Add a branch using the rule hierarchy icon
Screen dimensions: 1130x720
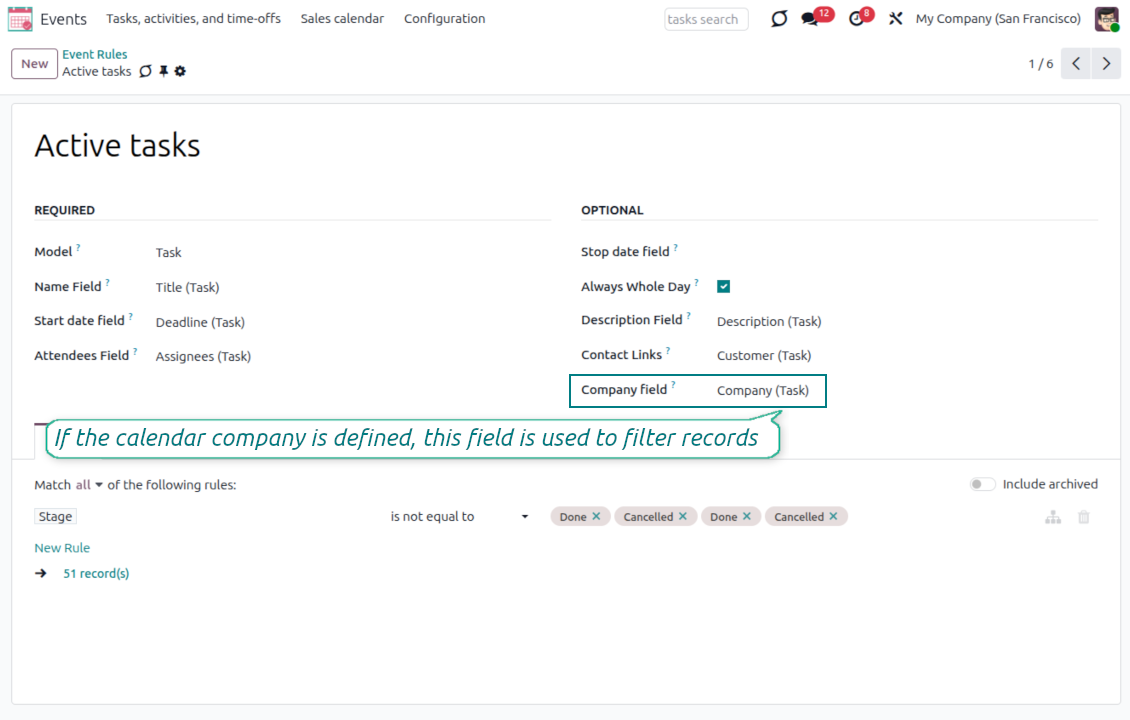(x=1052, y=517)
